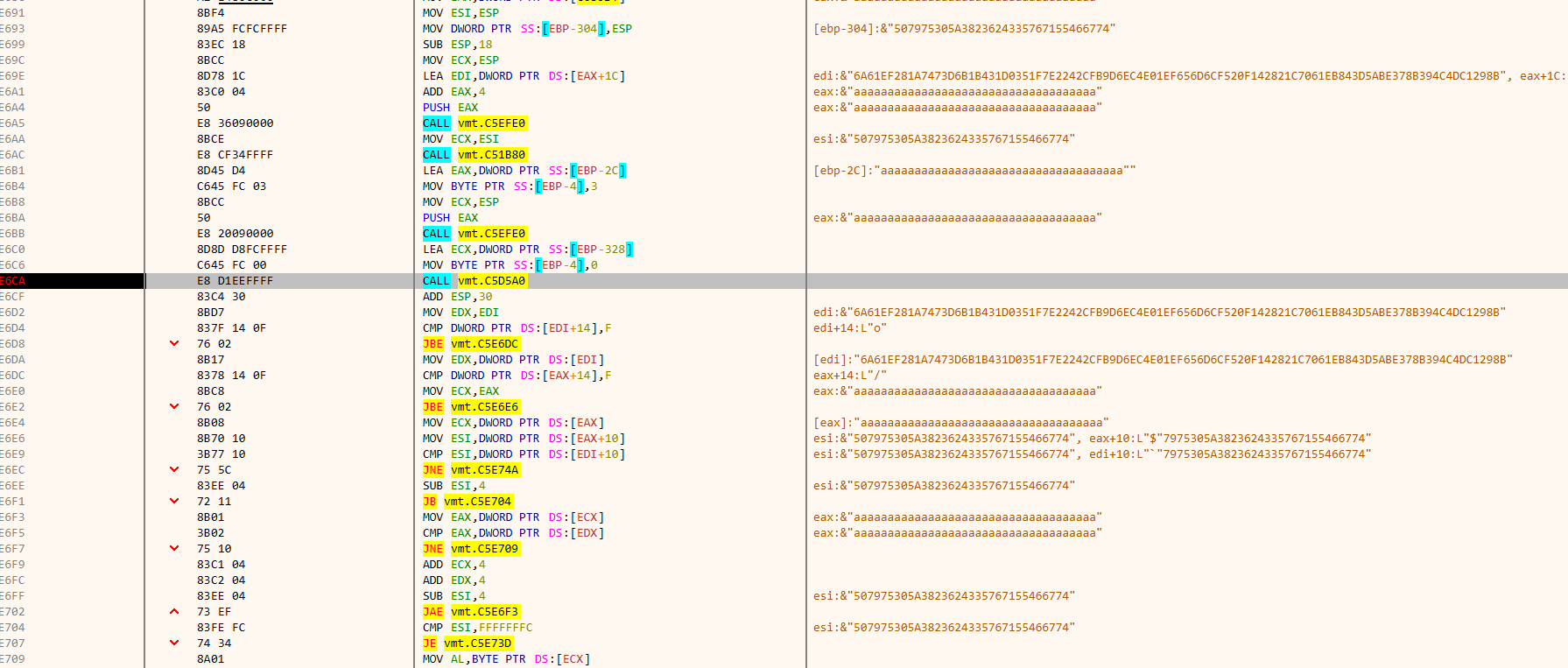Click the edi+14:L"o" comment
This screenshot has height=668, width=1568.
(849, 328)
